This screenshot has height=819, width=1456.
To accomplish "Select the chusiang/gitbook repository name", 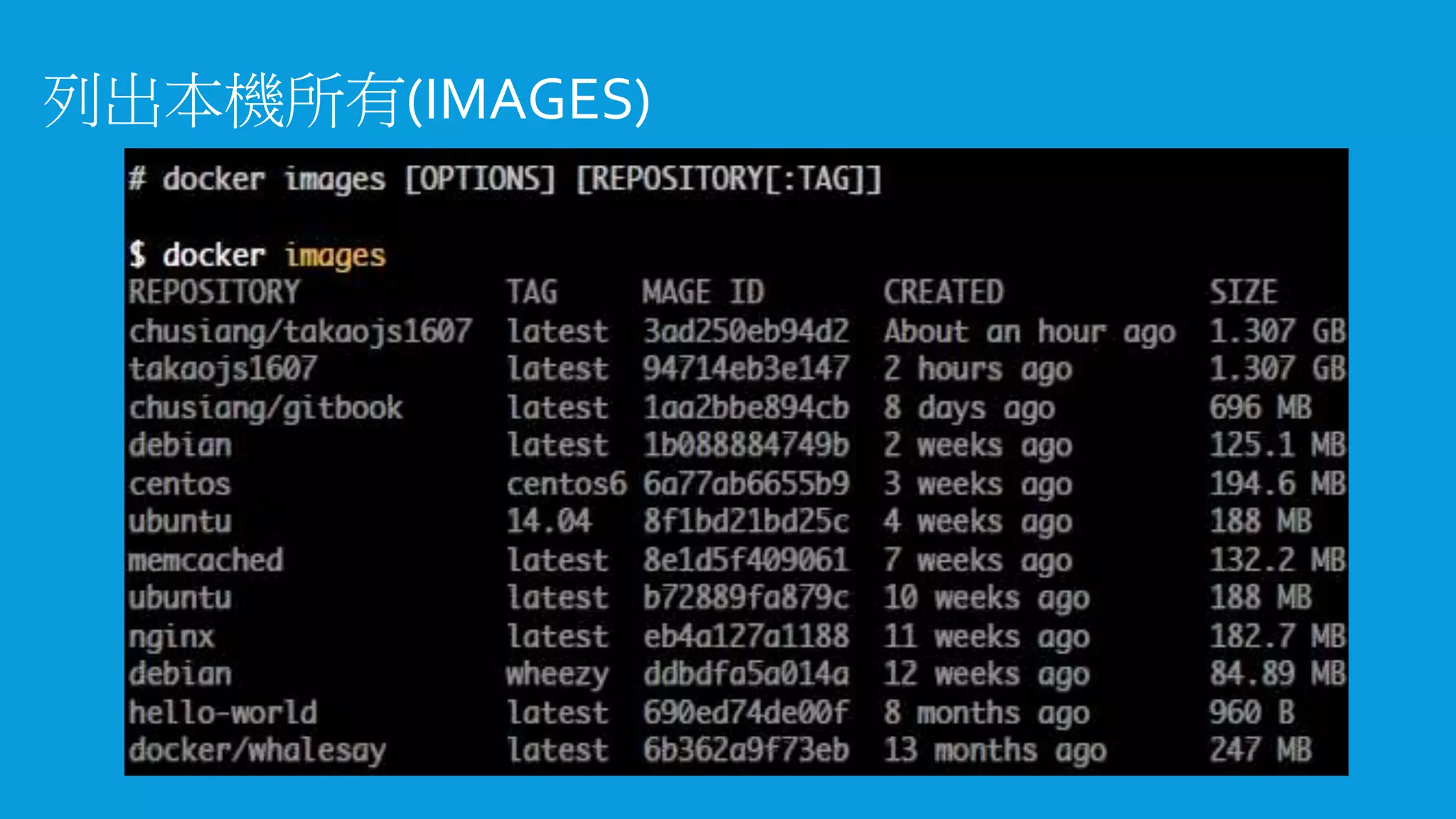I will (x=265, y=408).
